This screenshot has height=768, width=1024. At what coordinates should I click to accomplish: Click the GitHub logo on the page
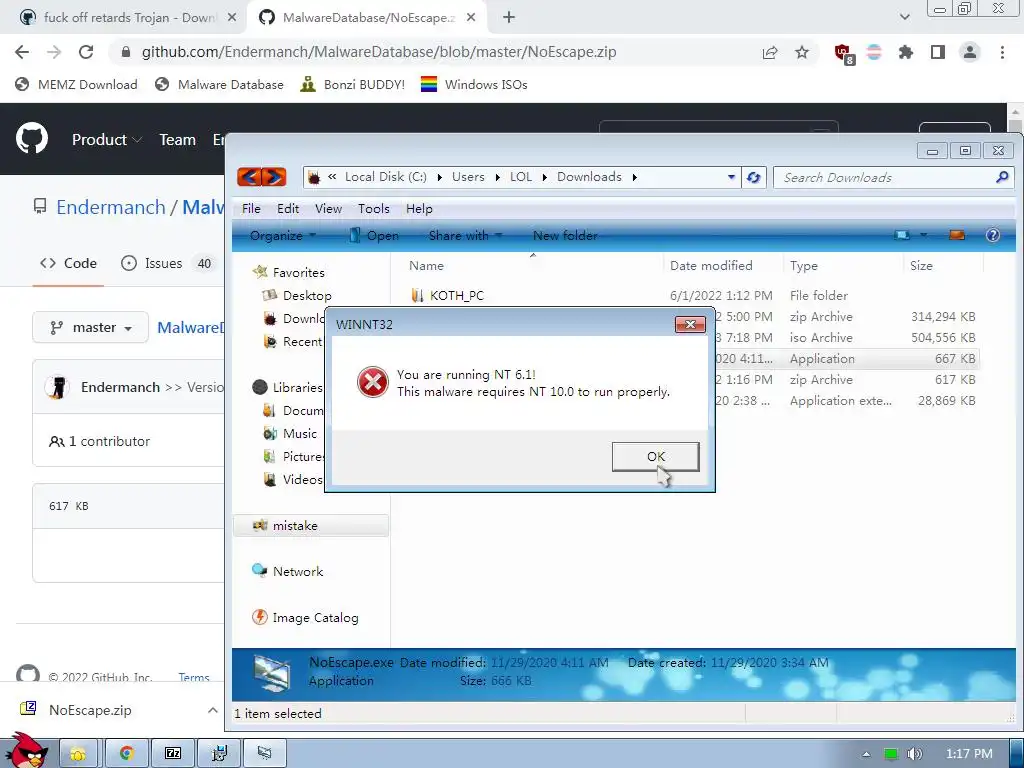pyautogui.click(x=31, y=138)
